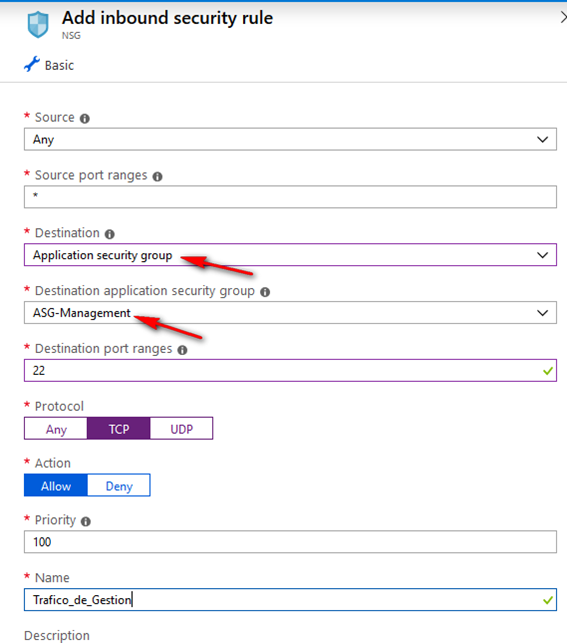The height and width of the screenshot is (643, 567).
Task: Click the Source port ranges info icon
Action: (x=157, y=176)
